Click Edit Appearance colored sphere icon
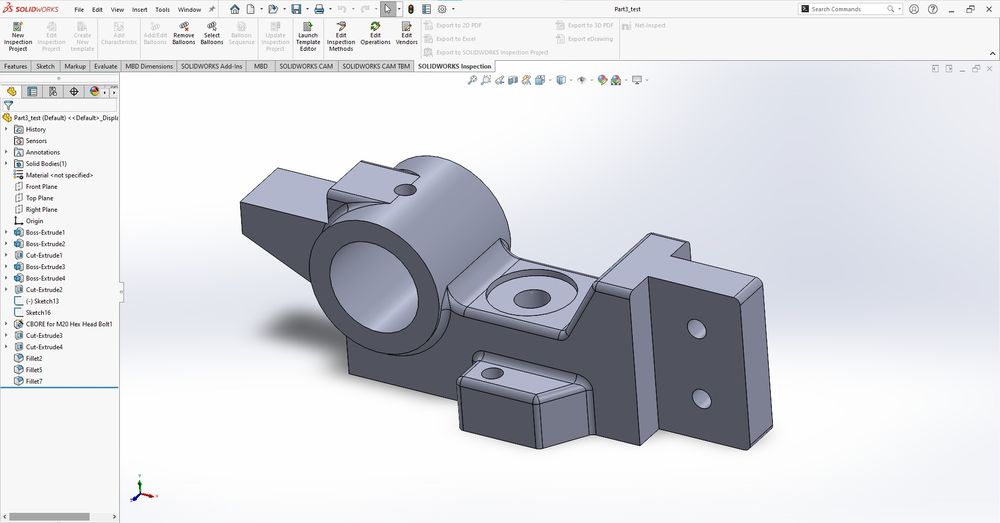Image resolution: width=1000 pixels, height=523 pixels. (x=602, y=80)
